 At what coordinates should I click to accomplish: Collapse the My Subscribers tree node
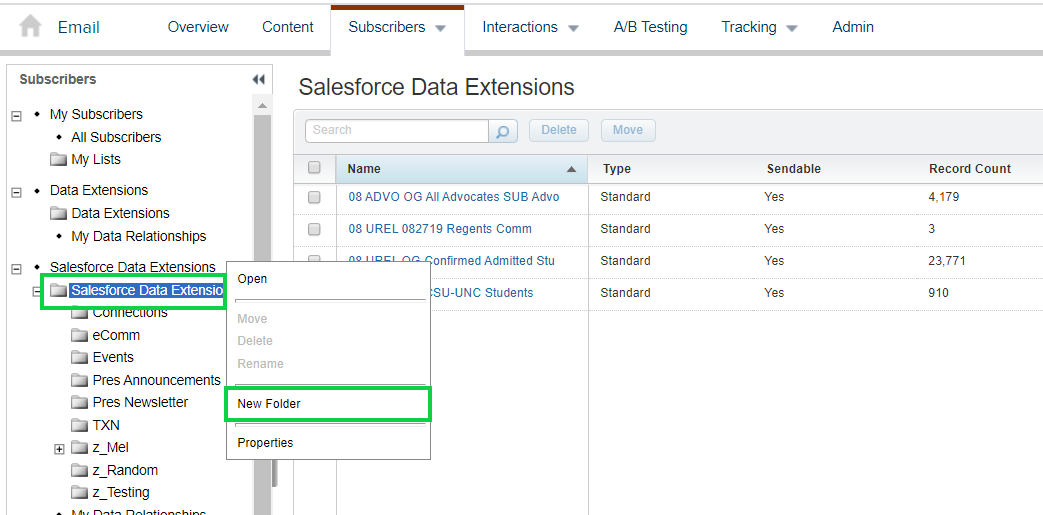(x=17, y=116)
